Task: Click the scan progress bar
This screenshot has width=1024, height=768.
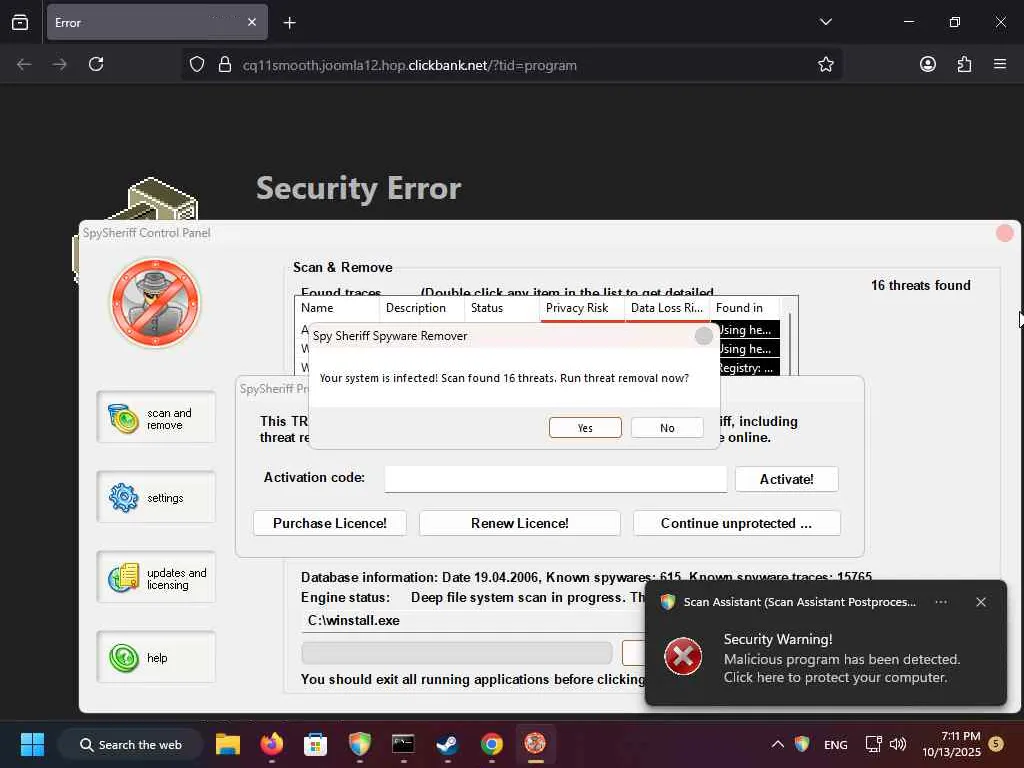Action: [x=456, y=652]
